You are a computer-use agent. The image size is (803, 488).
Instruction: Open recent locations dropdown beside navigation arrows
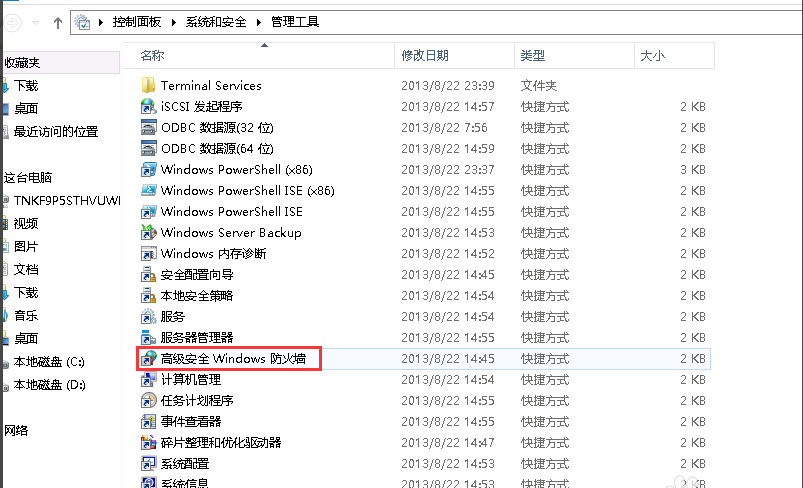click(x=35, y=21)
